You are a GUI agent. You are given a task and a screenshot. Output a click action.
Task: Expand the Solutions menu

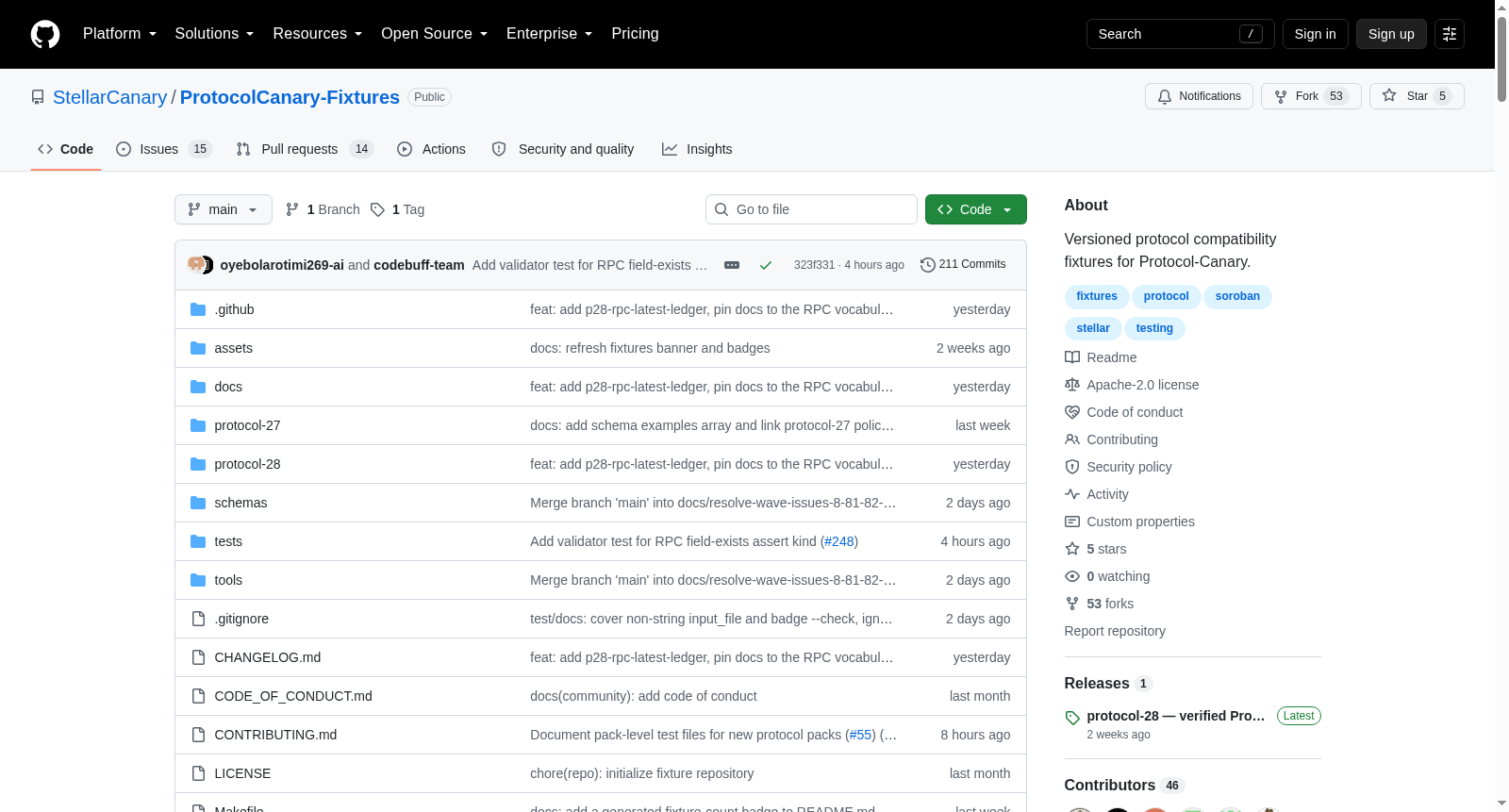[214, 34]
